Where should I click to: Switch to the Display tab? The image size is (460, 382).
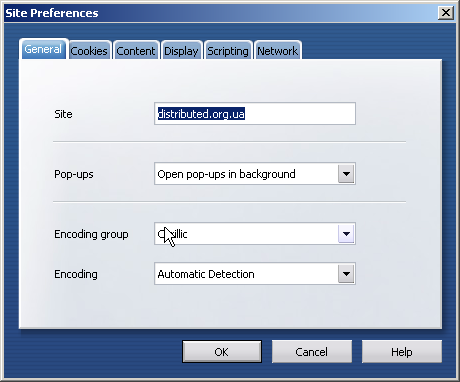tap(181, 51)
